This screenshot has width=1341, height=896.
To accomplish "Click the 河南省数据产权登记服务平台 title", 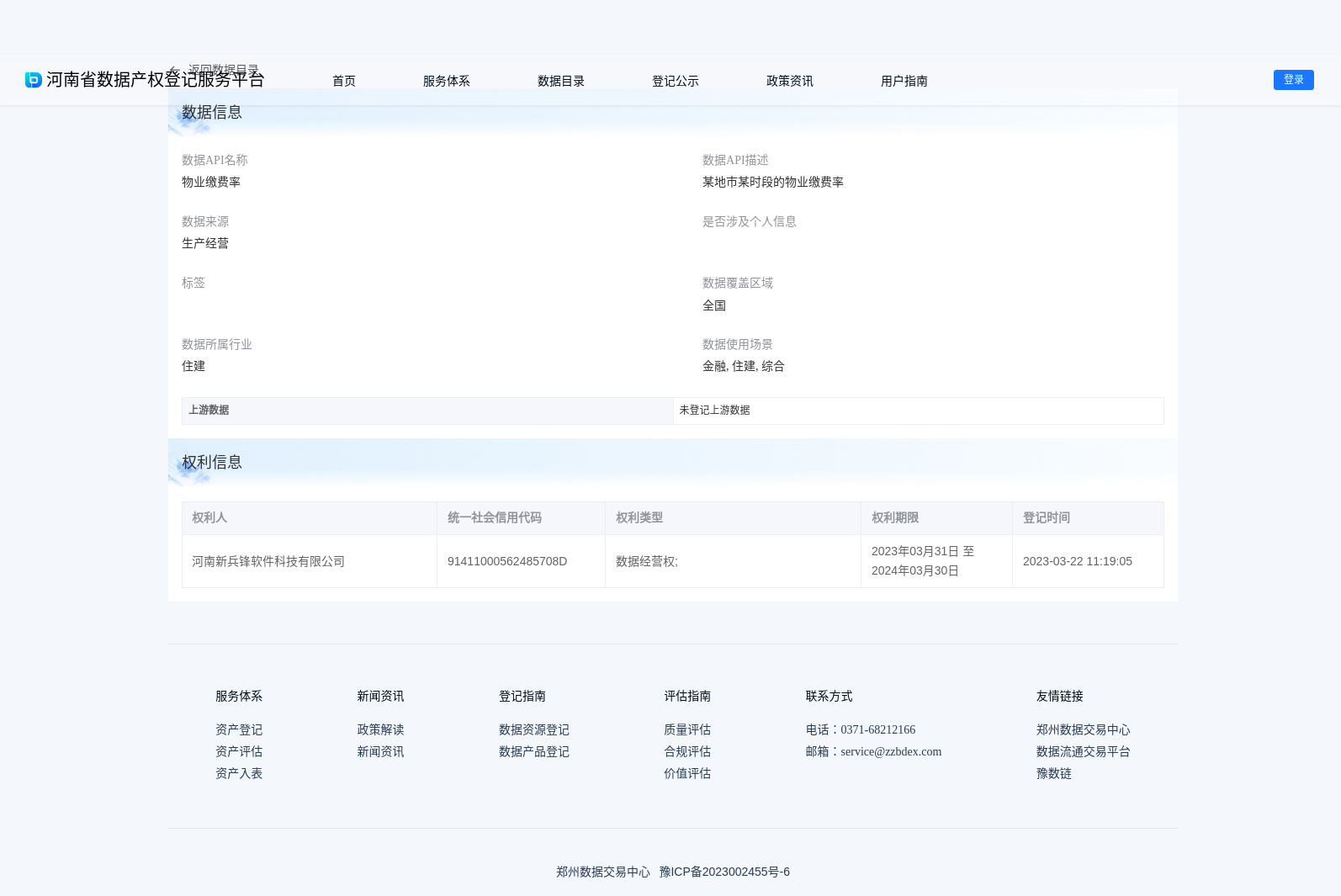I will click(156, 79).
